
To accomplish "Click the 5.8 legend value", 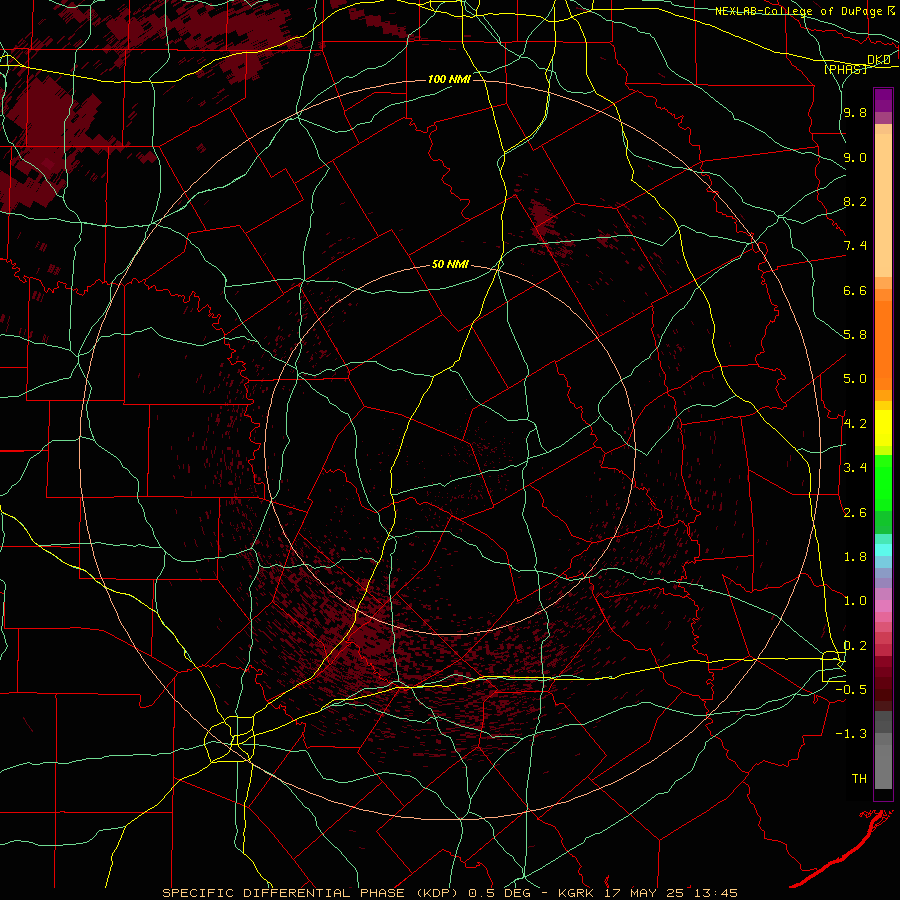I will (x=855, y=335).
